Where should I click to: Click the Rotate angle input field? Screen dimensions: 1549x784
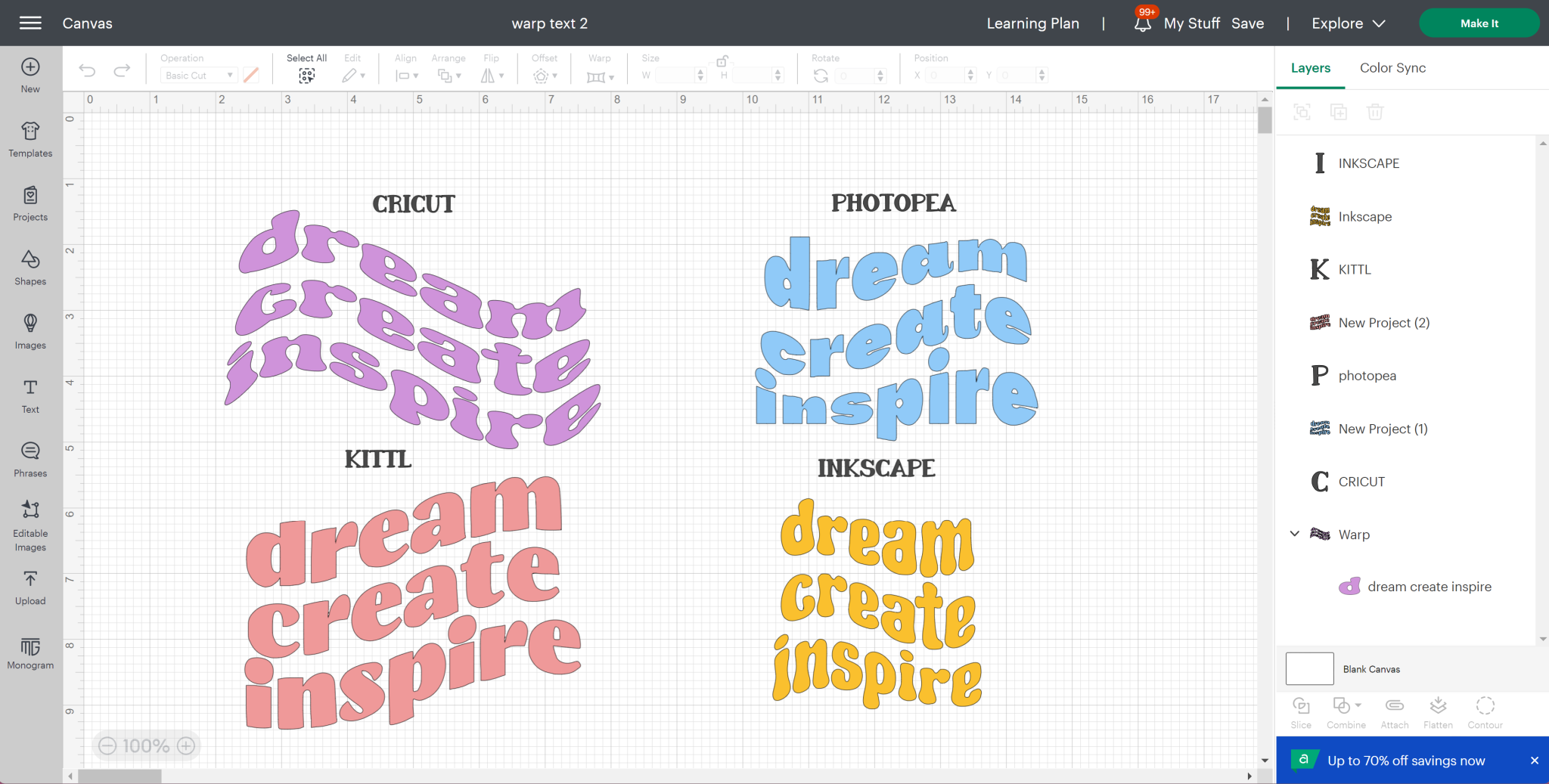pos(855,76)
